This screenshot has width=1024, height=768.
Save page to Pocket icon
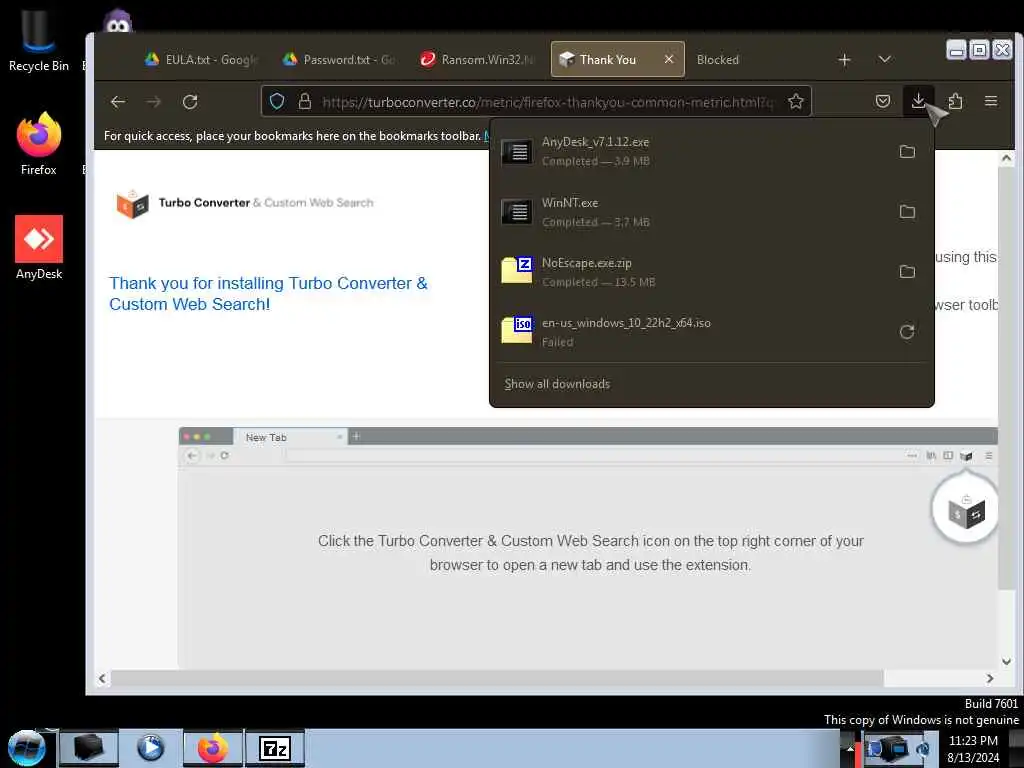click(882, 101)
